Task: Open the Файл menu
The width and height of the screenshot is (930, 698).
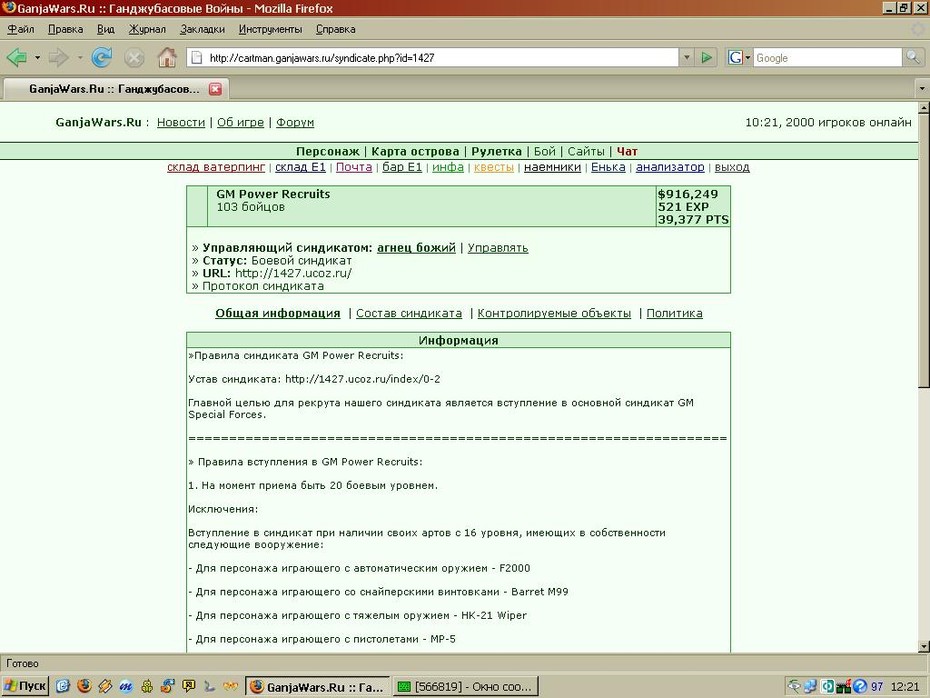Action: [21, 29]
